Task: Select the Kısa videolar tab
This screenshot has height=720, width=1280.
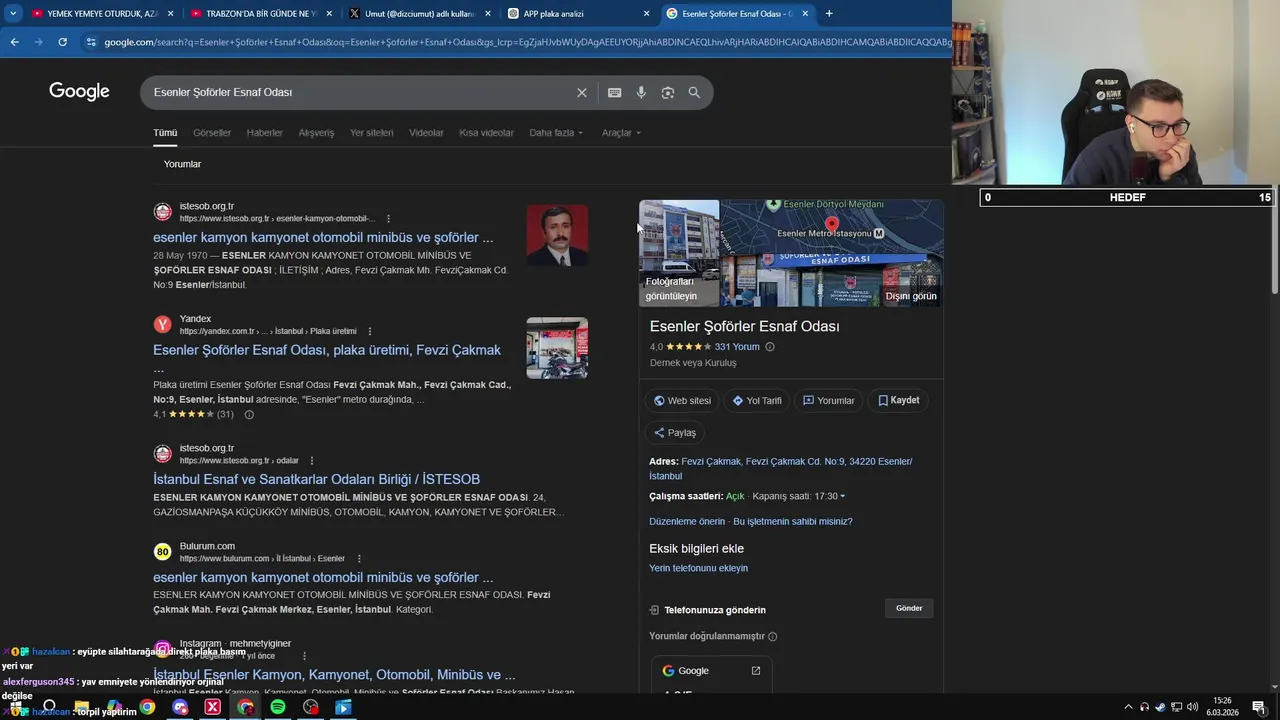Action: (x=486, y=133)
